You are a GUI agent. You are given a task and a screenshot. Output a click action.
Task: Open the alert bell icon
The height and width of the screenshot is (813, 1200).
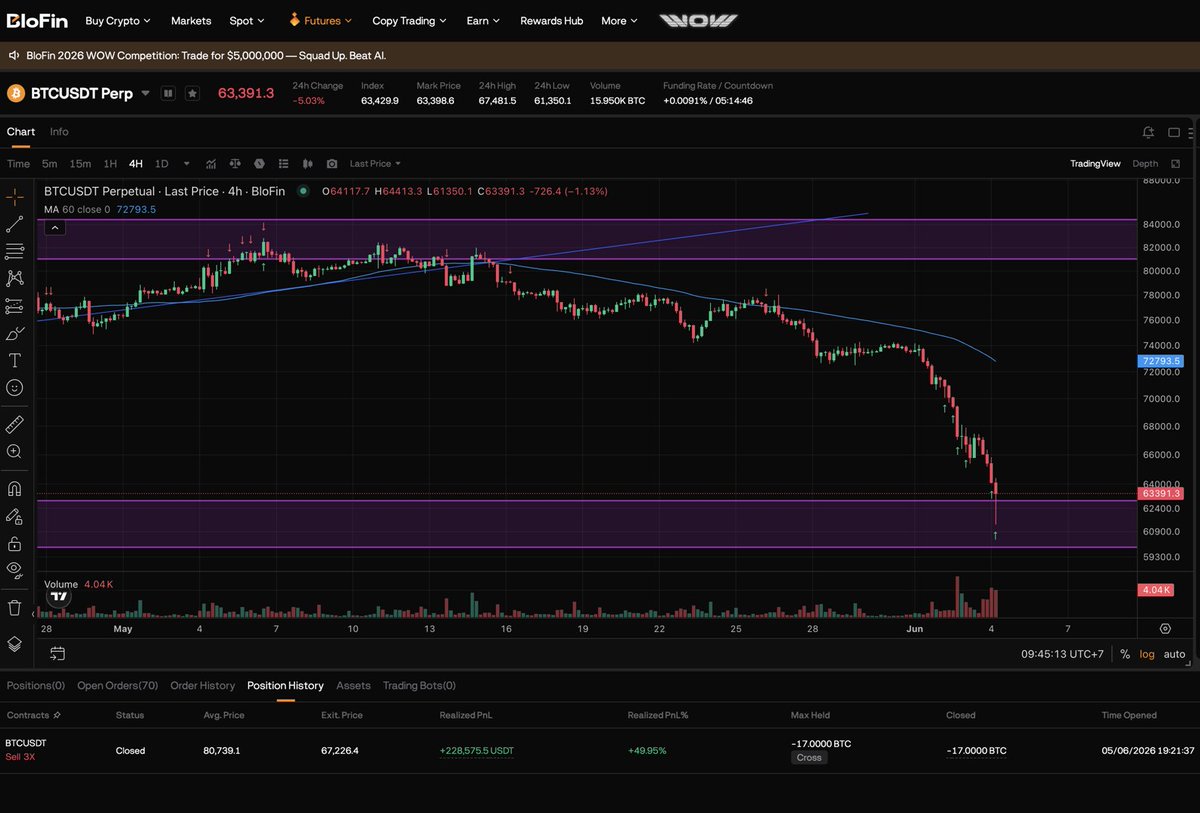(x=1148, y=132)
